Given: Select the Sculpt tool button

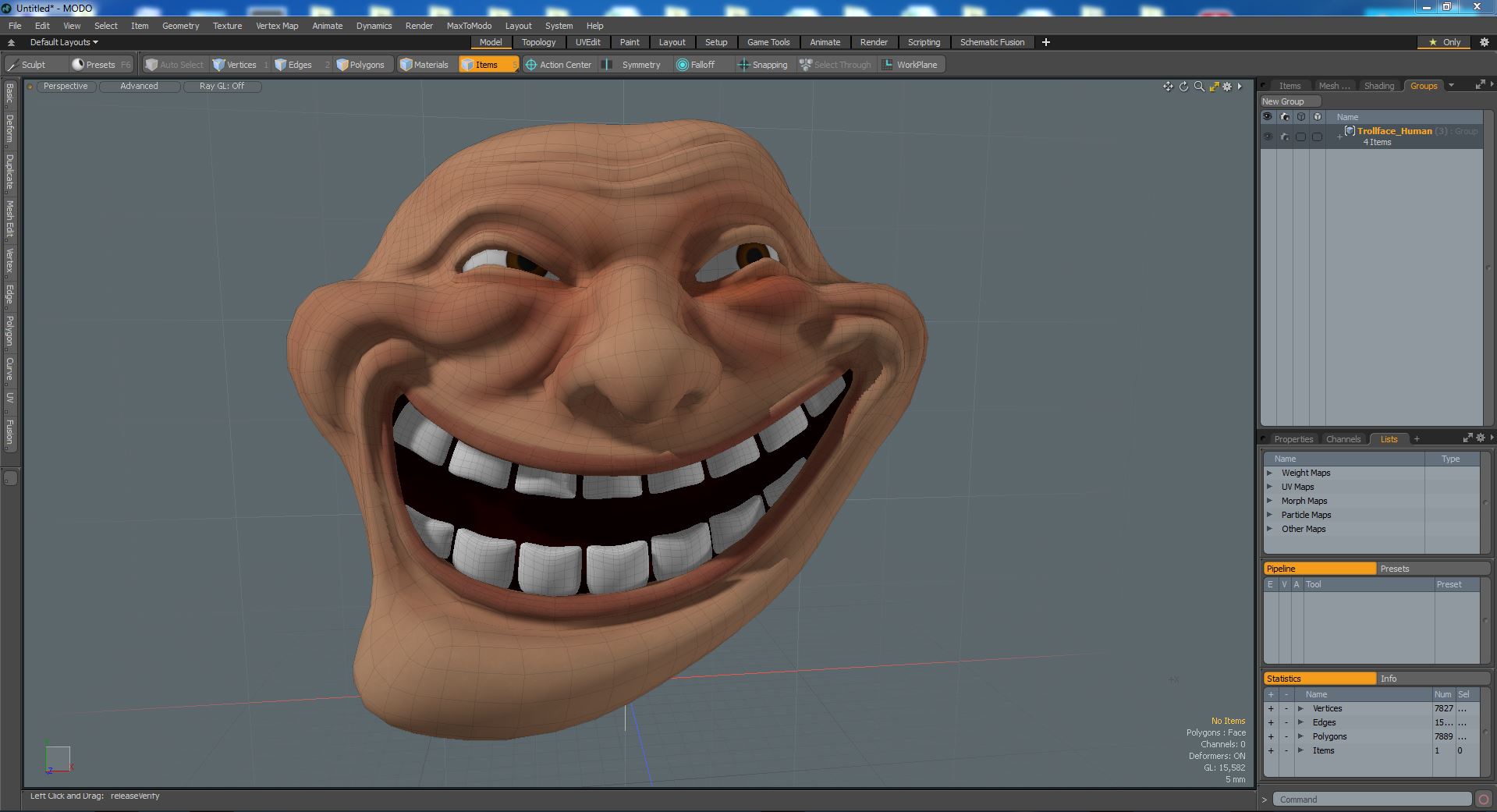Looking at the screenshot, I should [35, 65].
